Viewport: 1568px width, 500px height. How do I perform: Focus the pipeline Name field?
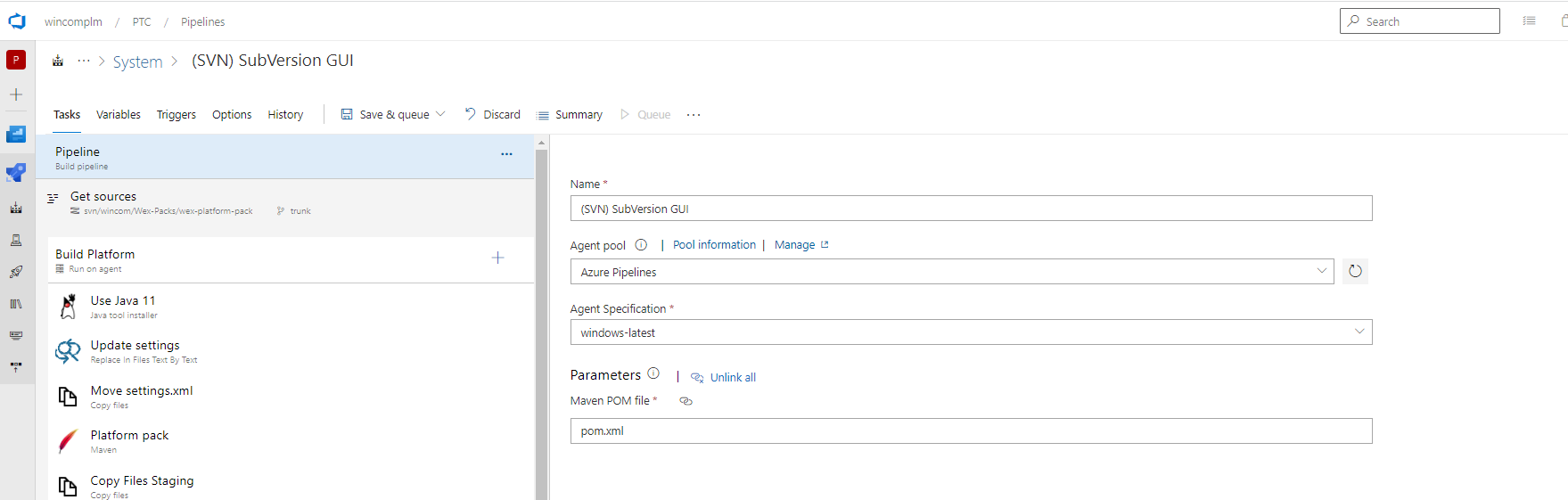click(971, 209)
